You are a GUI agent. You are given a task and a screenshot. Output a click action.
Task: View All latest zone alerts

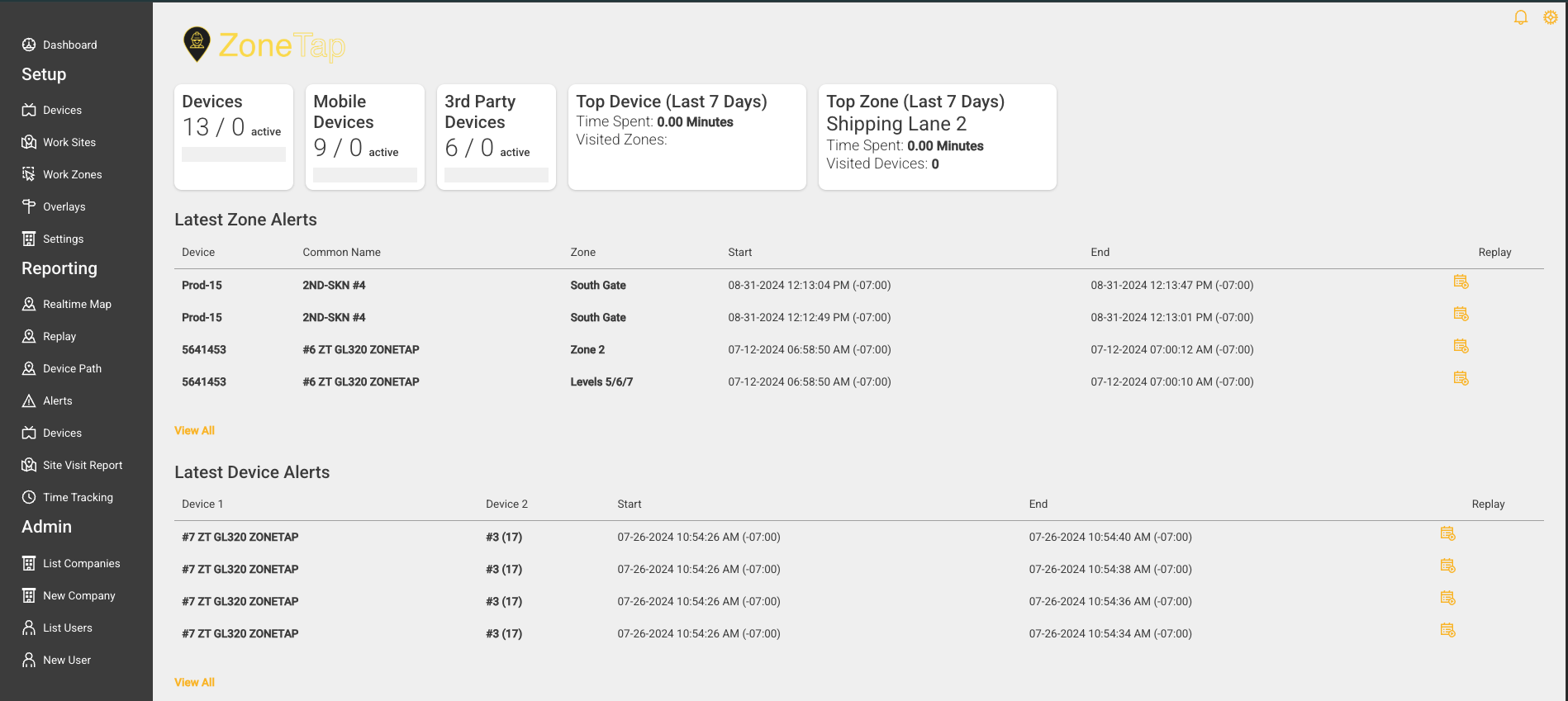pos(194,430)
